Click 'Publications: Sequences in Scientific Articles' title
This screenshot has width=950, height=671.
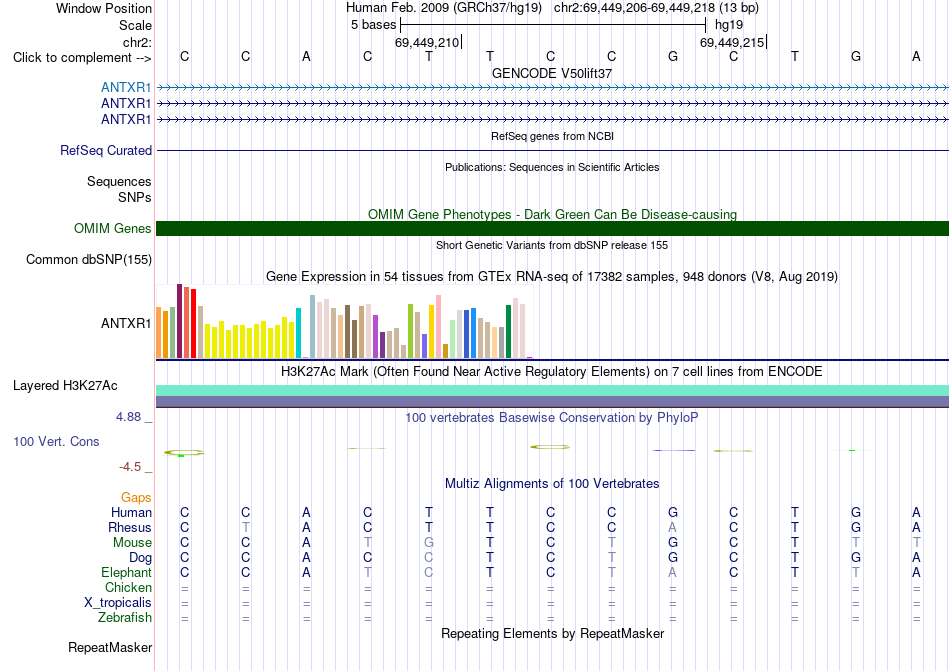coord(552,167)
